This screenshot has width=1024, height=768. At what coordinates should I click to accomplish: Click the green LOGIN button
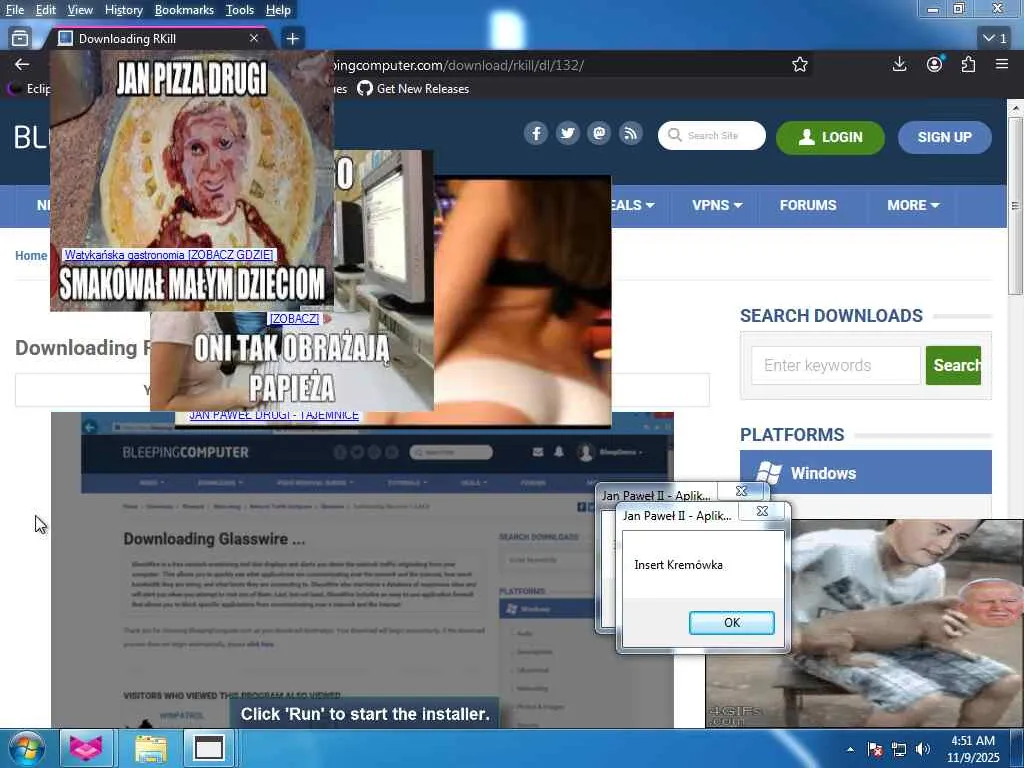[x=830, y=137]
